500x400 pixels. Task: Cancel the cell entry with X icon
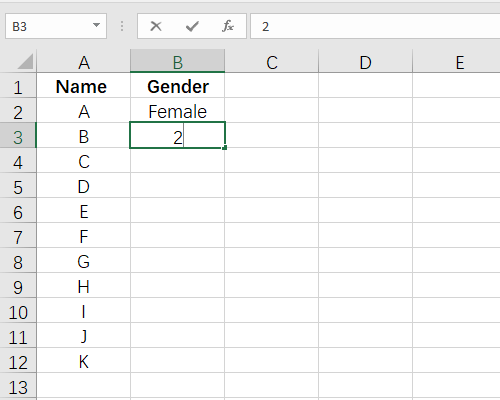156,26
